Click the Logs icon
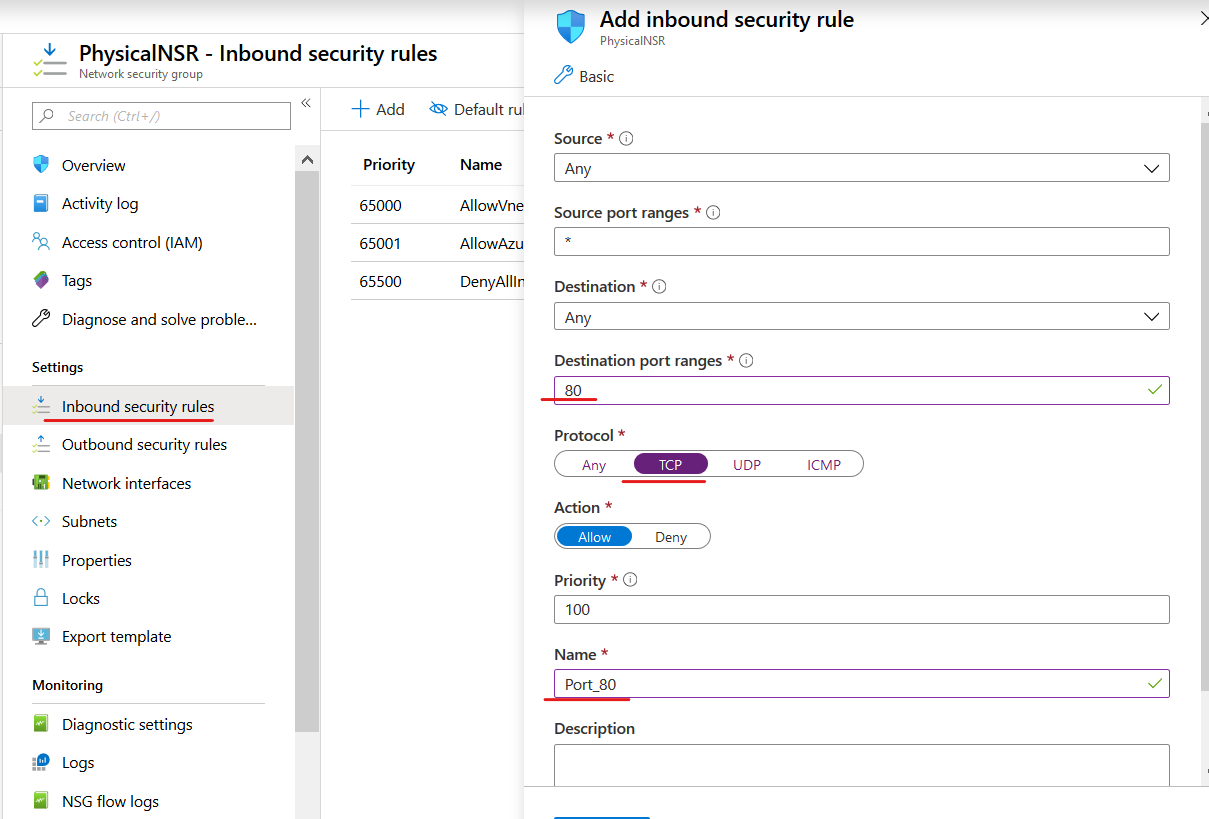 click(x=41, y=762)
